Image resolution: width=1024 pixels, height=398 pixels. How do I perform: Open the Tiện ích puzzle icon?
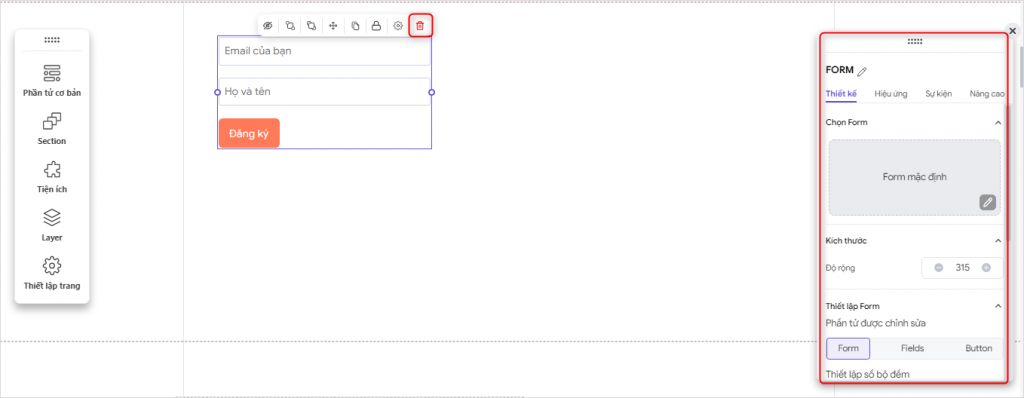coord(52,177)
